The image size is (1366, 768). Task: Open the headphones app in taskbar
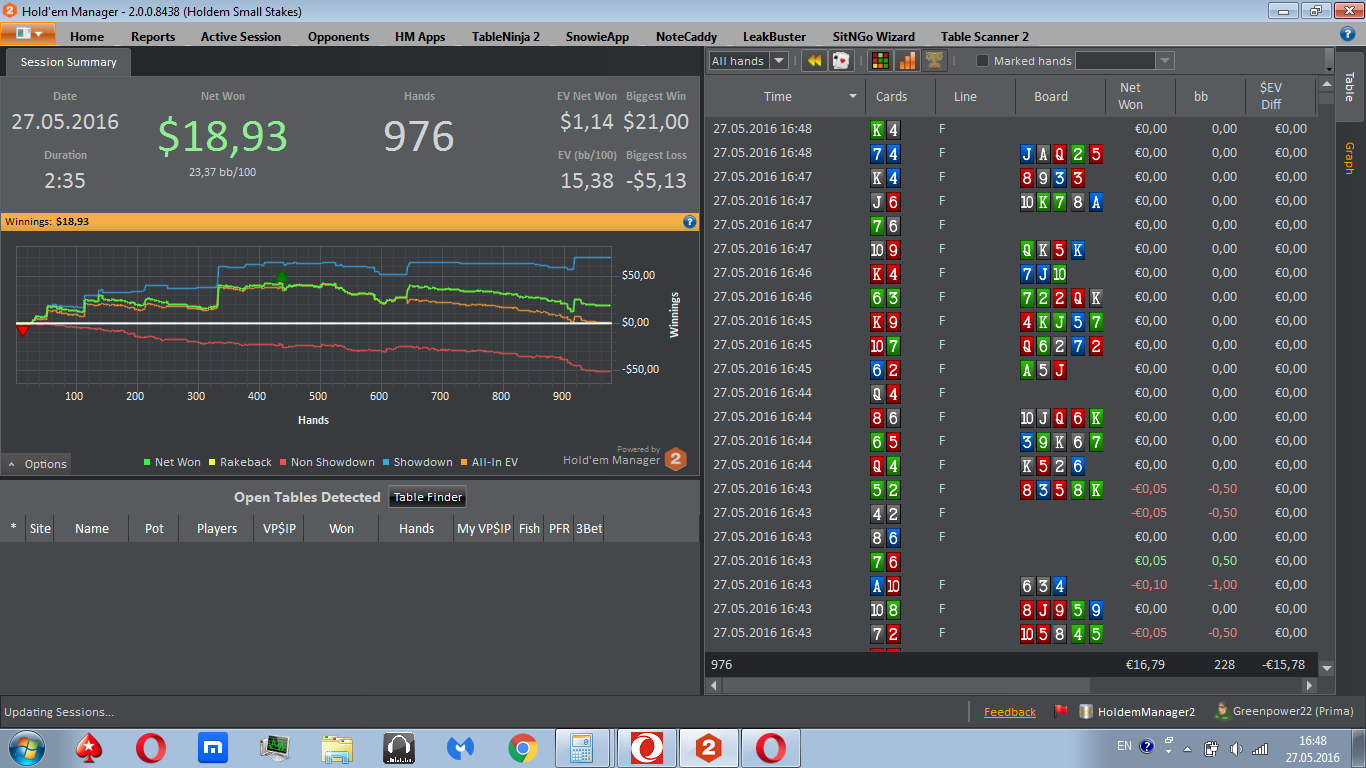pos(399,747)
